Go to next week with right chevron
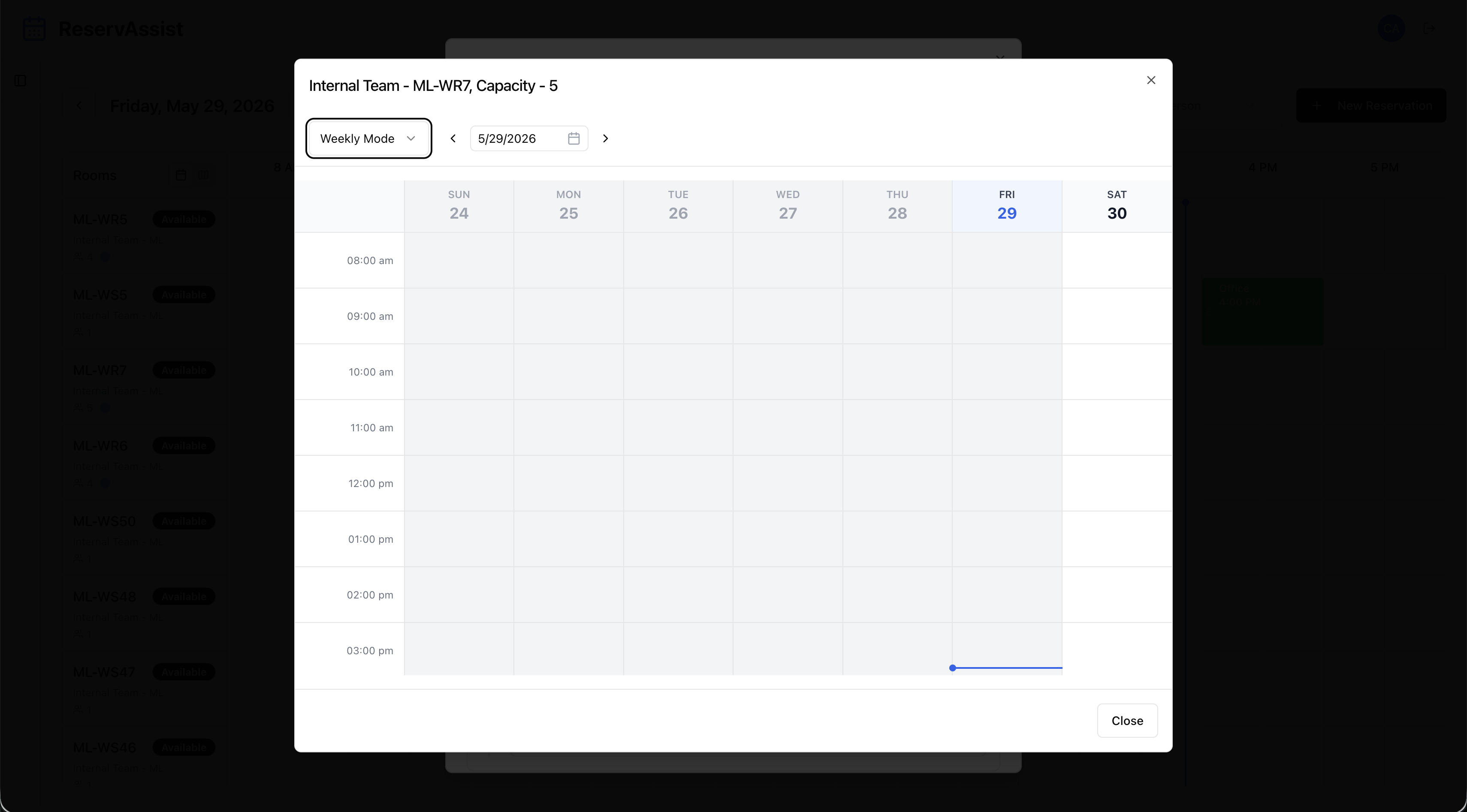This screenshot has width=1467, height=812. pyautogui.click(x=605, y=138)
